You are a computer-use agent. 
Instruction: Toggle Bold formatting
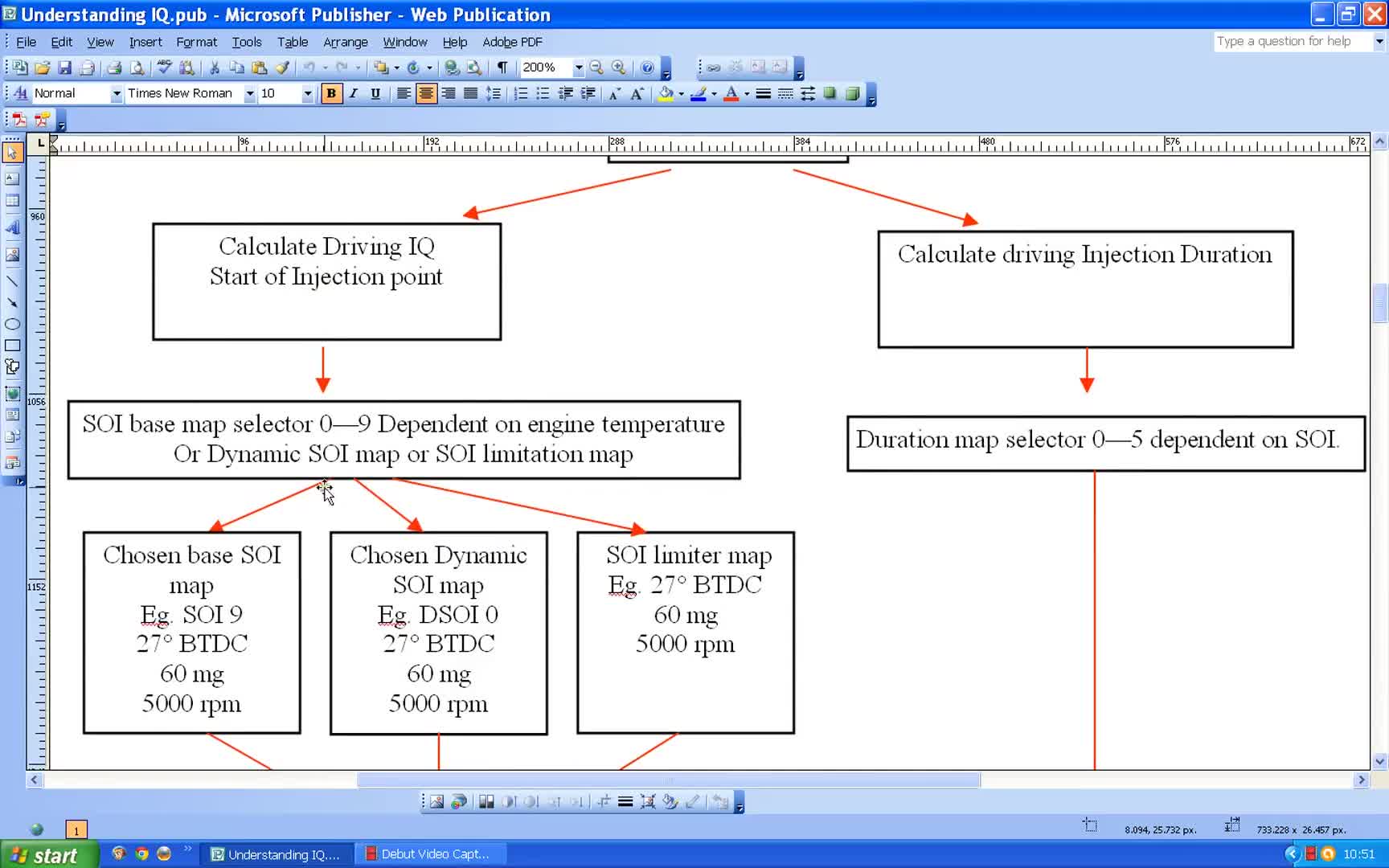click(x=330, y=94)
